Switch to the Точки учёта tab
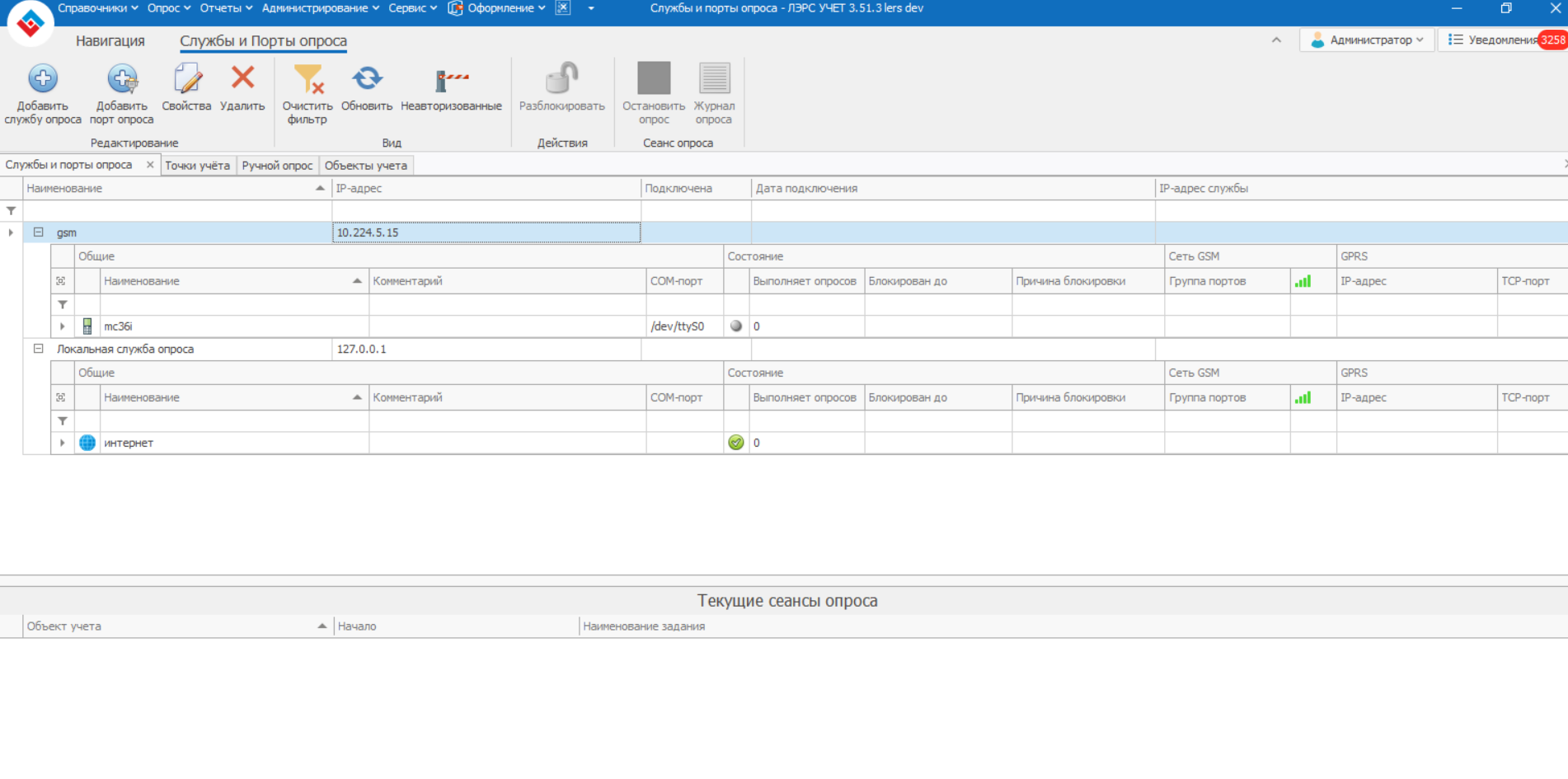The width and height of the screenshot is (1568, 779). (x=197, y=166)
